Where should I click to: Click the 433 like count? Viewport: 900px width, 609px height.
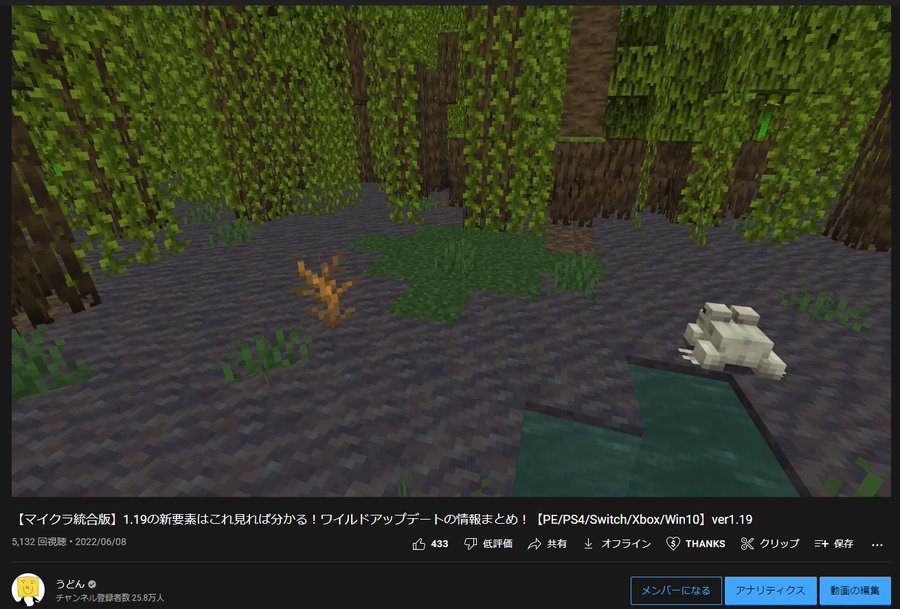440,544
